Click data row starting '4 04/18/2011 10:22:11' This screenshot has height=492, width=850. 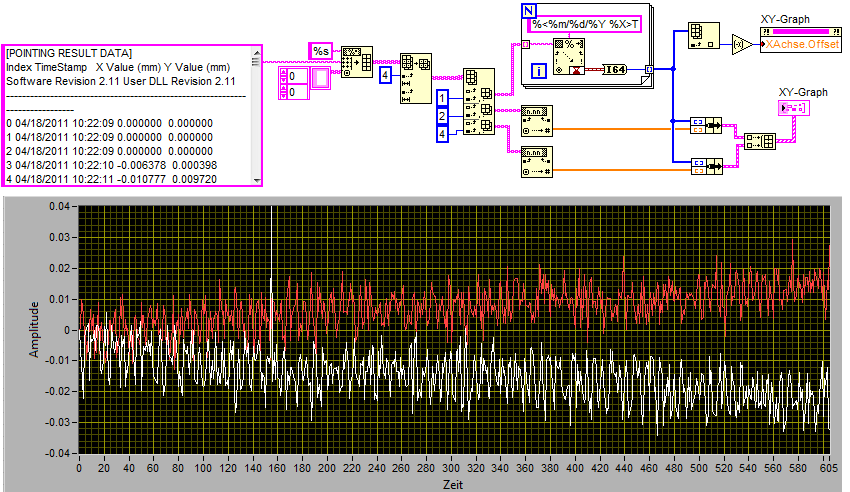tap(112, 179)
